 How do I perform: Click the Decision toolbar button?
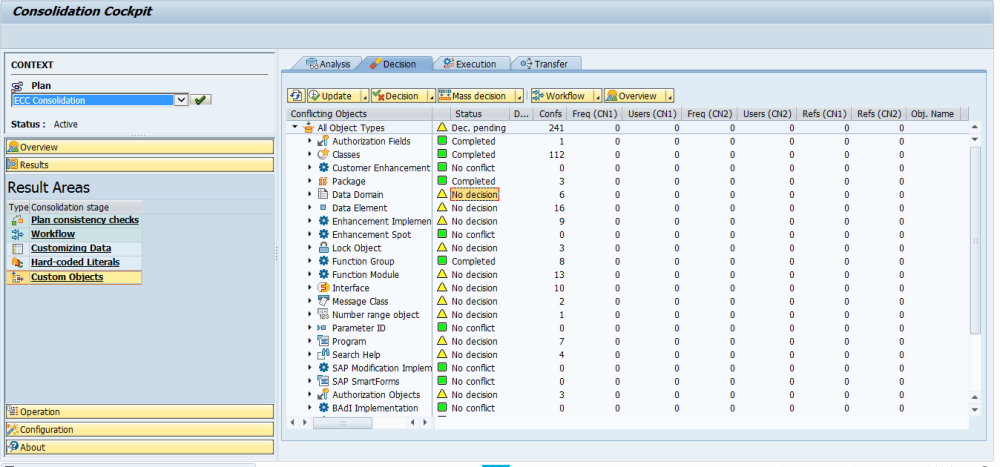pos(399,96)
